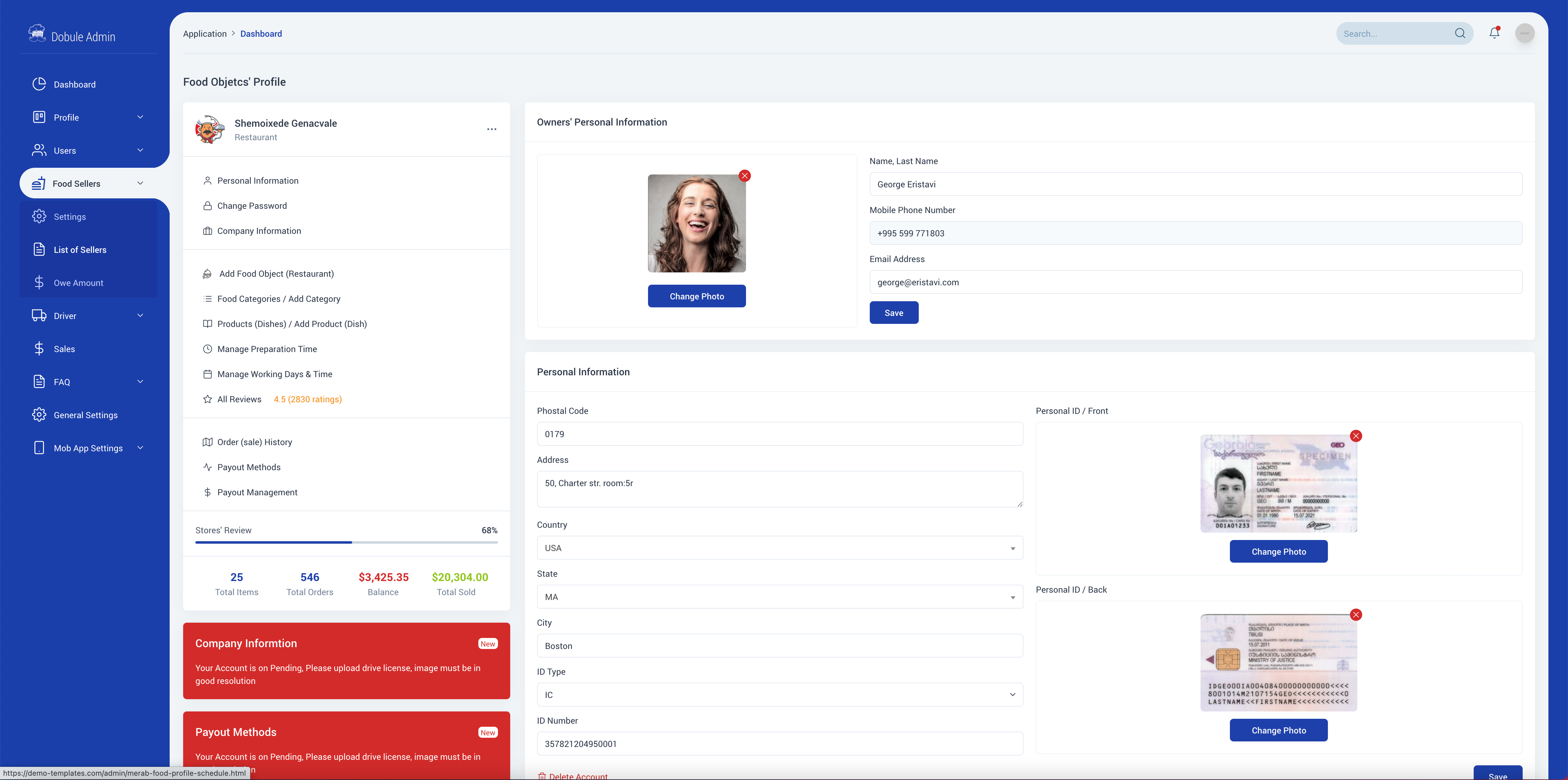Click the Company Informtion New badge
The height and width of the screenshot is (780, 1568).
(488, 644)
